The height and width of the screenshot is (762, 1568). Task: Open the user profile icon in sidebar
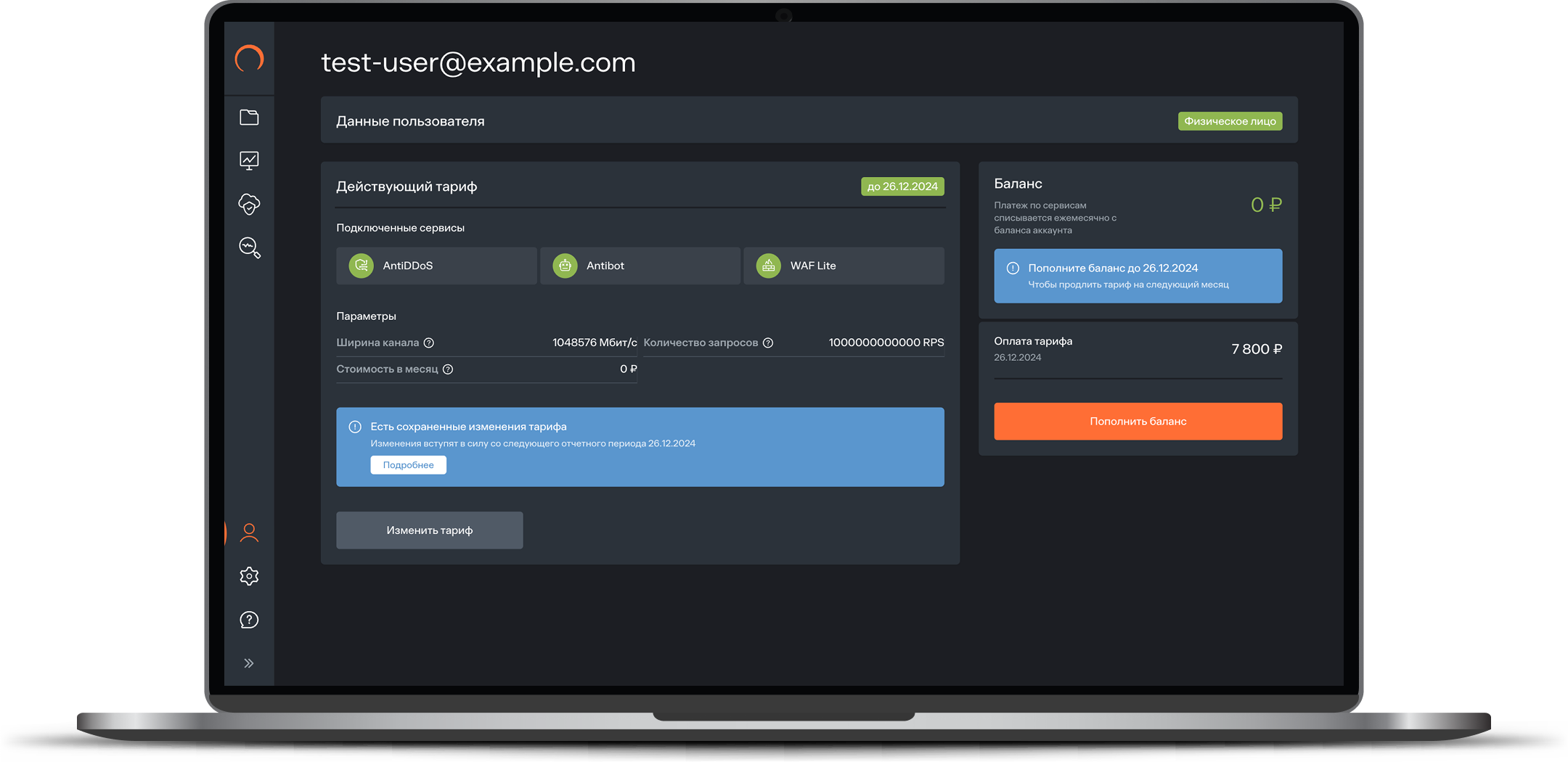249,533
